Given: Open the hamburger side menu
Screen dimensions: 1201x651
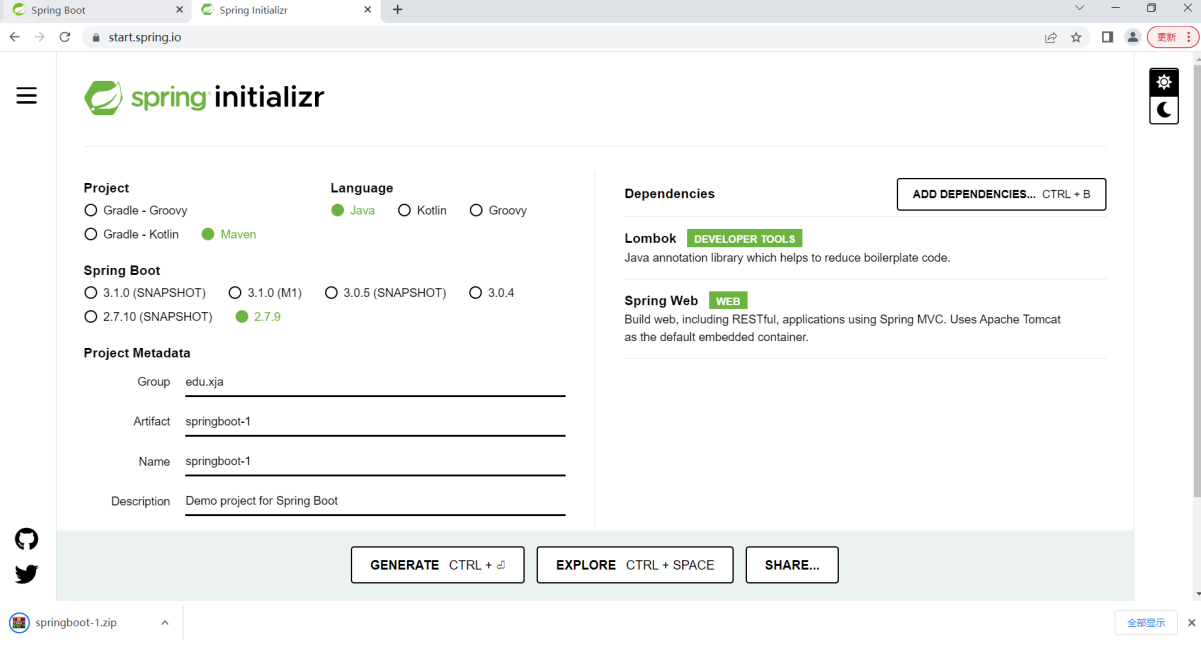Looking at the screenshot, I should point(27,95).
